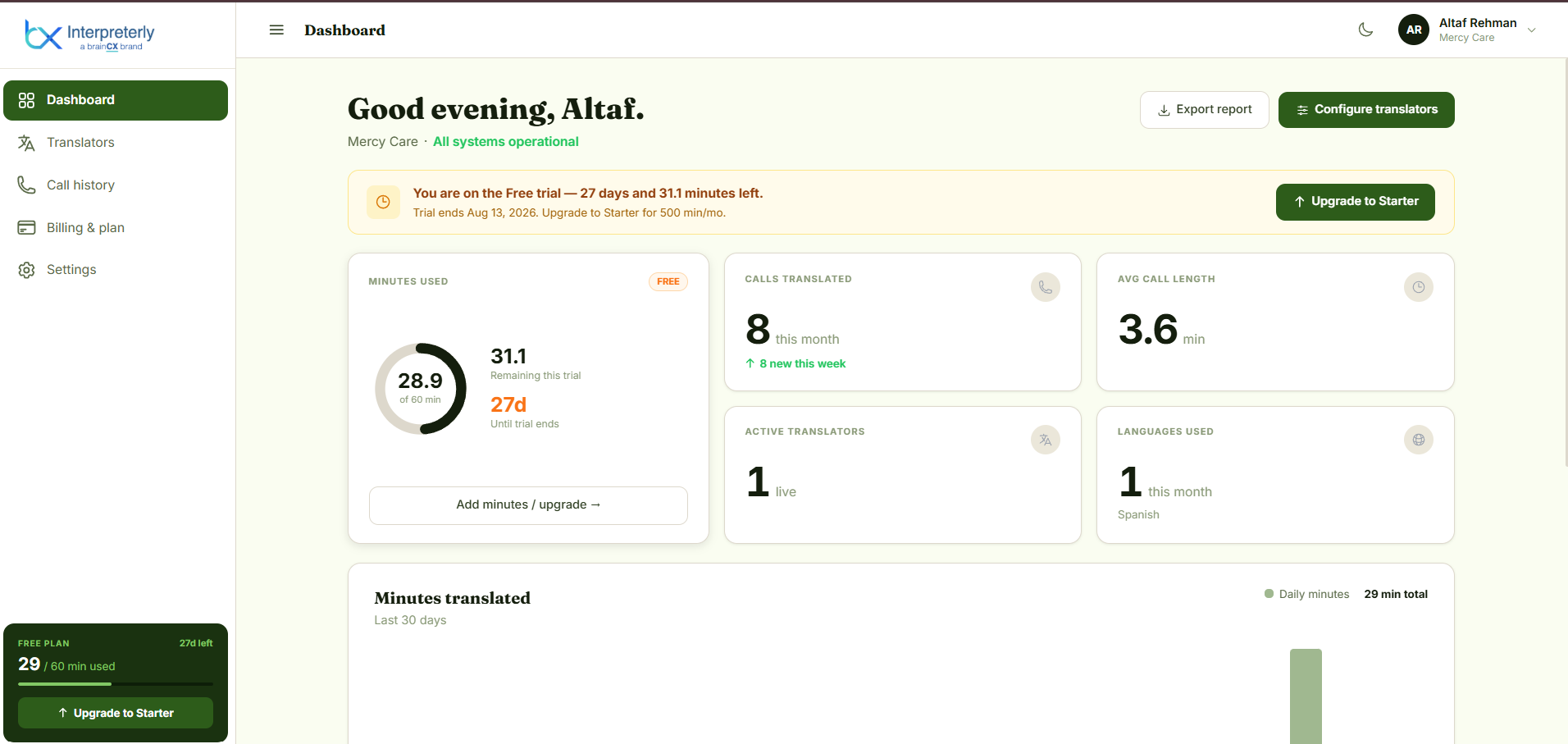The image size is (1568, 744).
Task: Open Call history page
Action: (x=116, y=185)
